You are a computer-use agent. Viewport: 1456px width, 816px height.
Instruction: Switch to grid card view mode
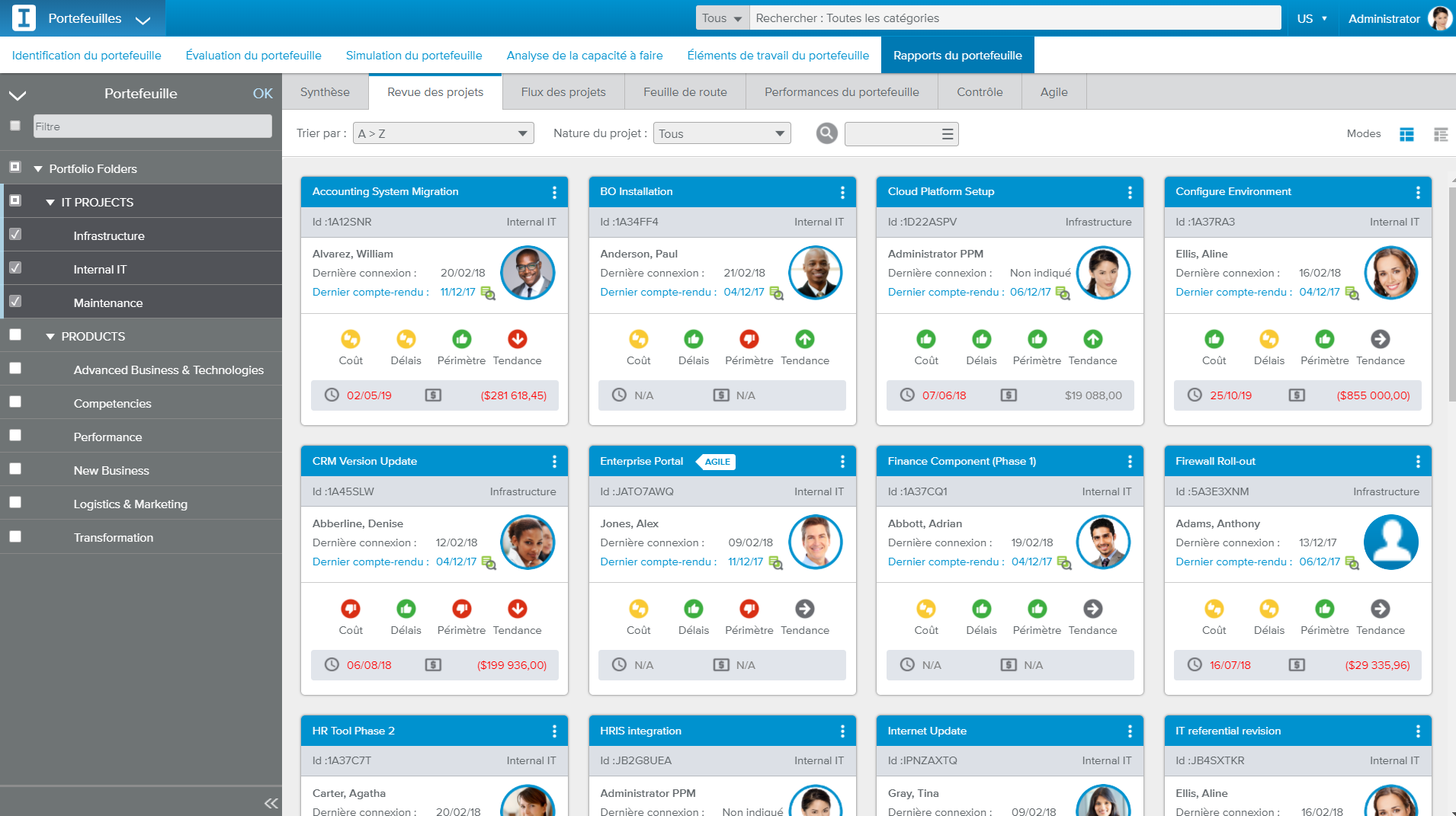click(x=1406, y=134)
